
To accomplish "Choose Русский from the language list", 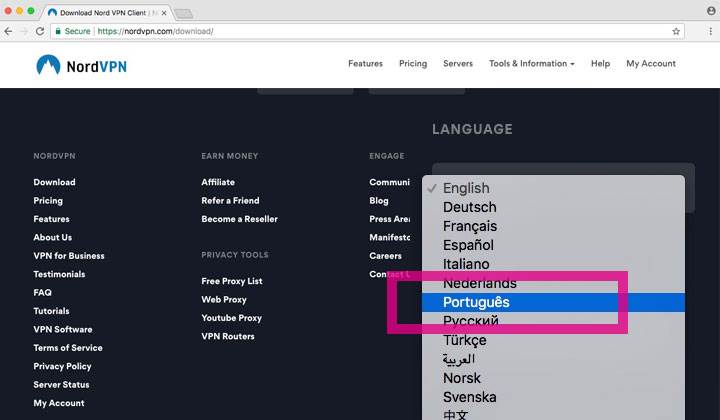I will tap(553, 321).
